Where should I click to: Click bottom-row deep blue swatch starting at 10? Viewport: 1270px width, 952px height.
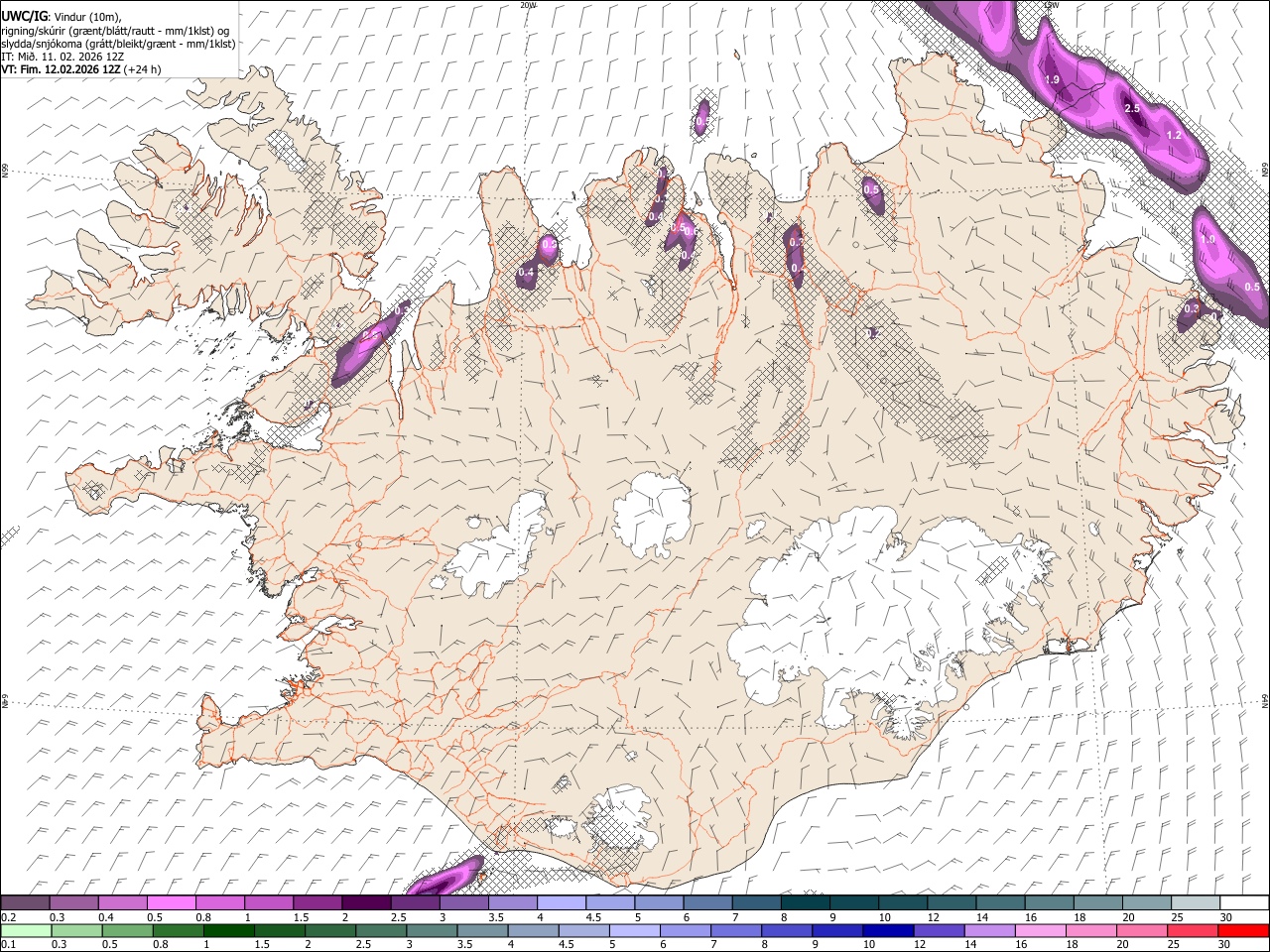(x=887, y=930)
